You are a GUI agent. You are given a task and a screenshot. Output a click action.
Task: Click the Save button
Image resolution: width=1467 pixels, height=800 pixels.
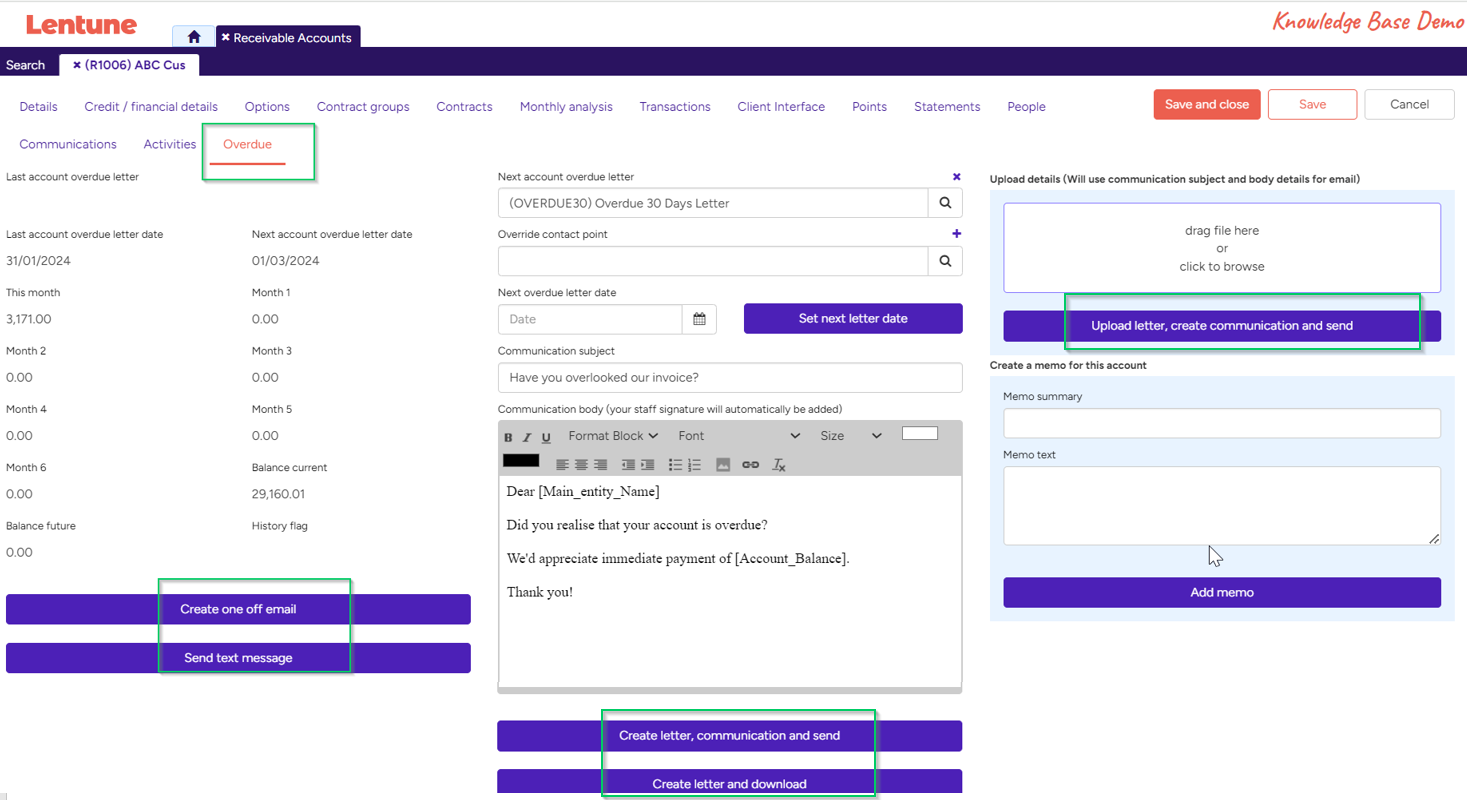(1312, 104)
